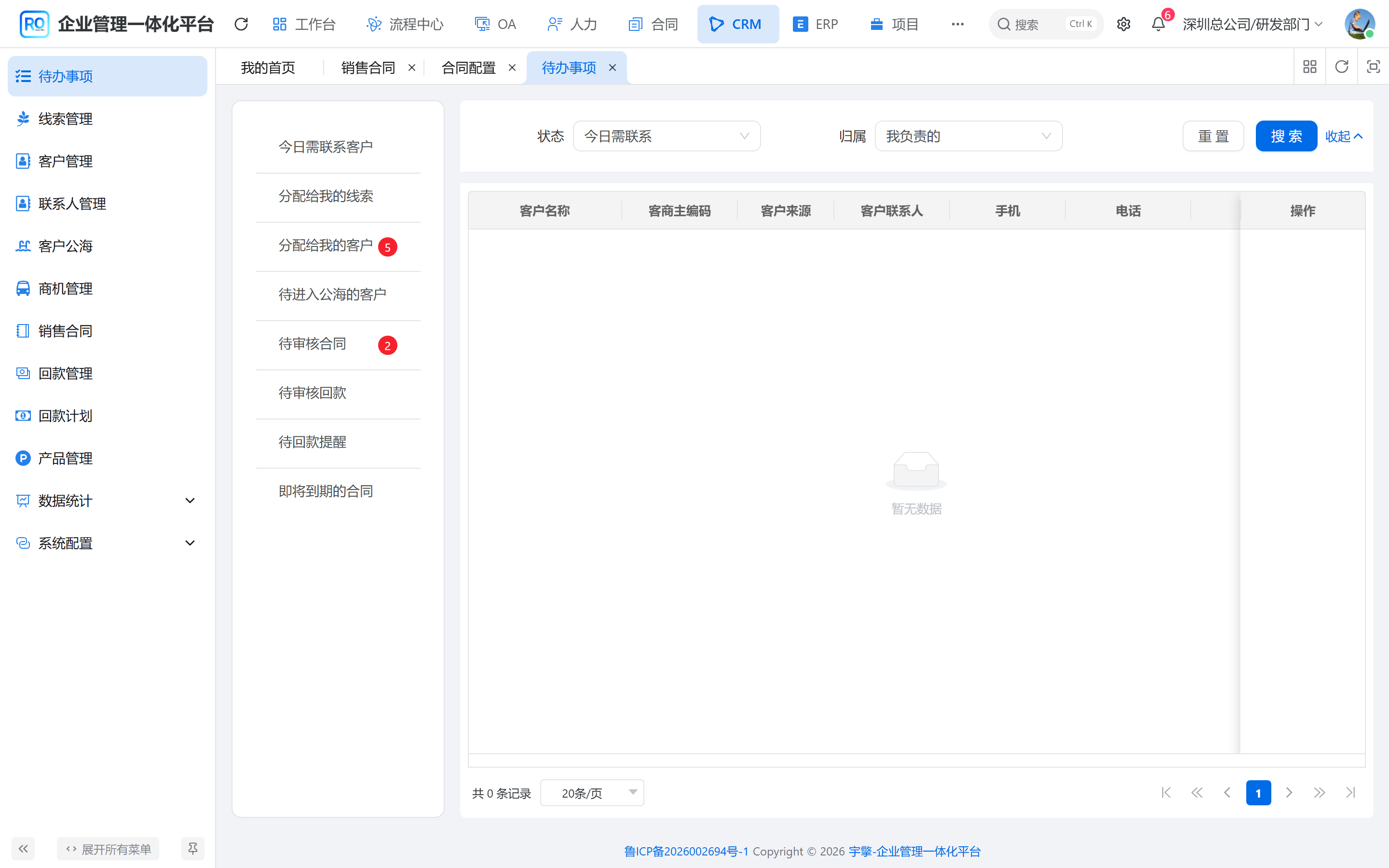Go to the first page arrow
The width and height of the screenshot is (1389, 868).
click(1166, 793)
